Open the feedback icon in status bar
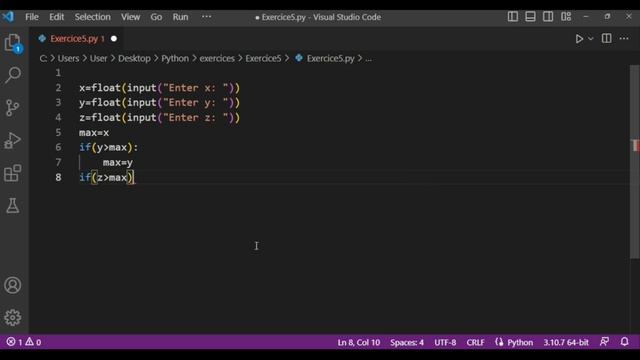This screenshot has height=360, width=640. [604, 342]
